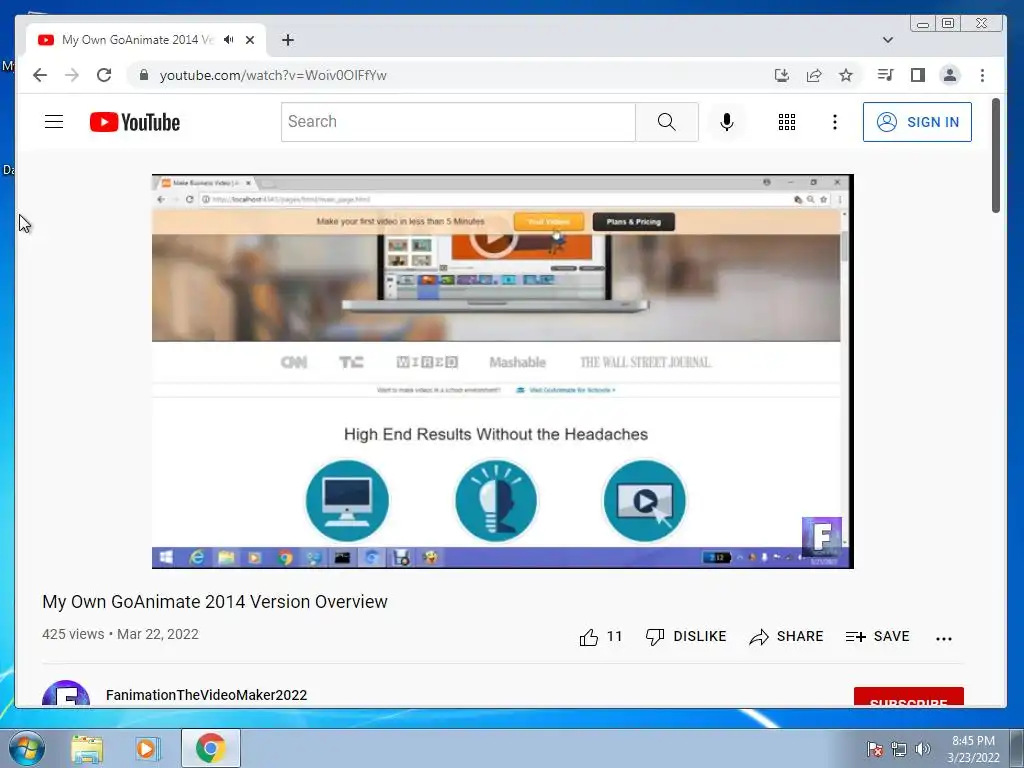Open media controls in Chrome toolbar
This screenshot has width=1024, height=768.
click(886, 75)
